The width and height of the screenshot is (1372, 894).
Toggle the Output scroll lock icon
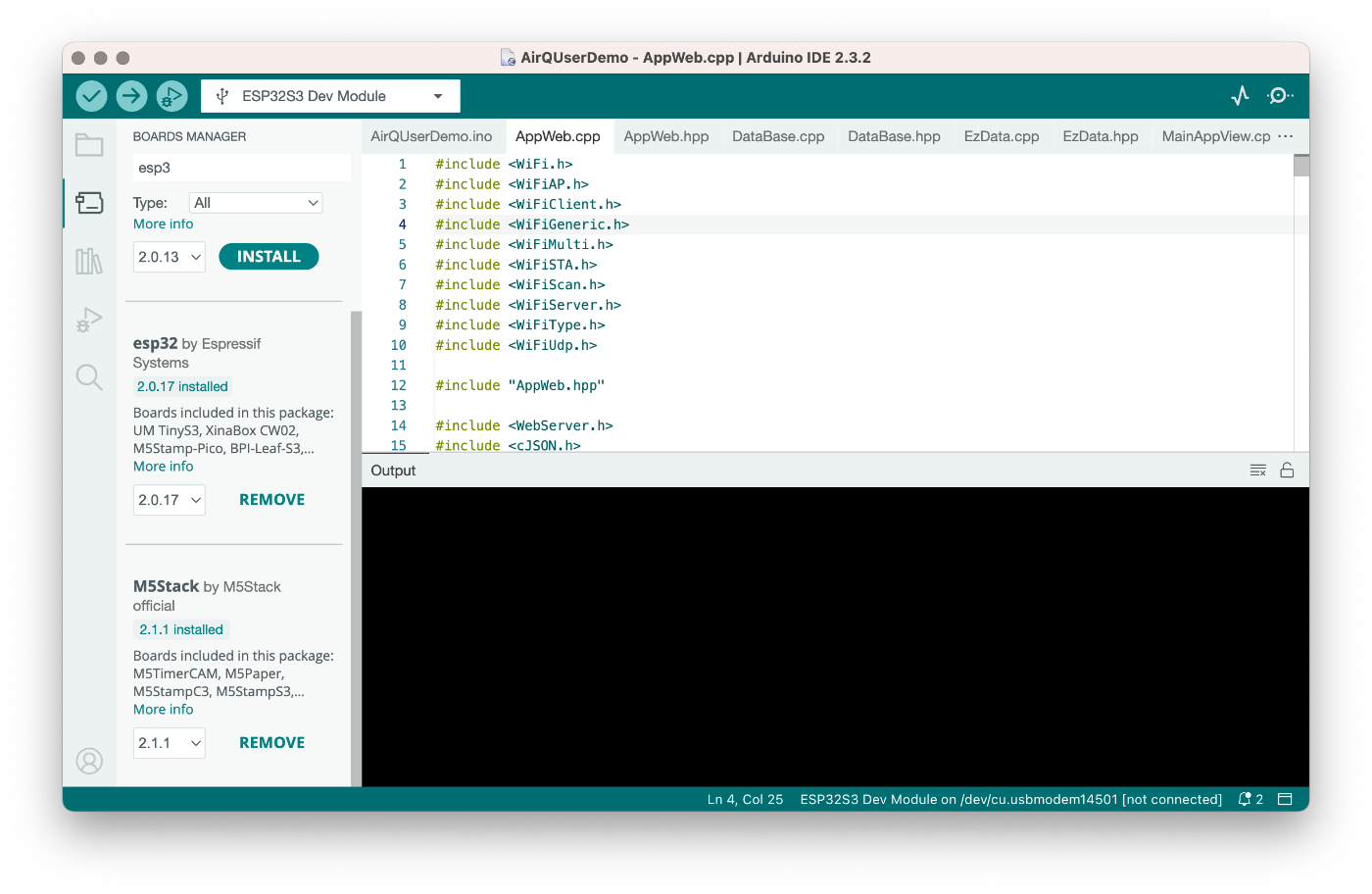(1287, 471)
